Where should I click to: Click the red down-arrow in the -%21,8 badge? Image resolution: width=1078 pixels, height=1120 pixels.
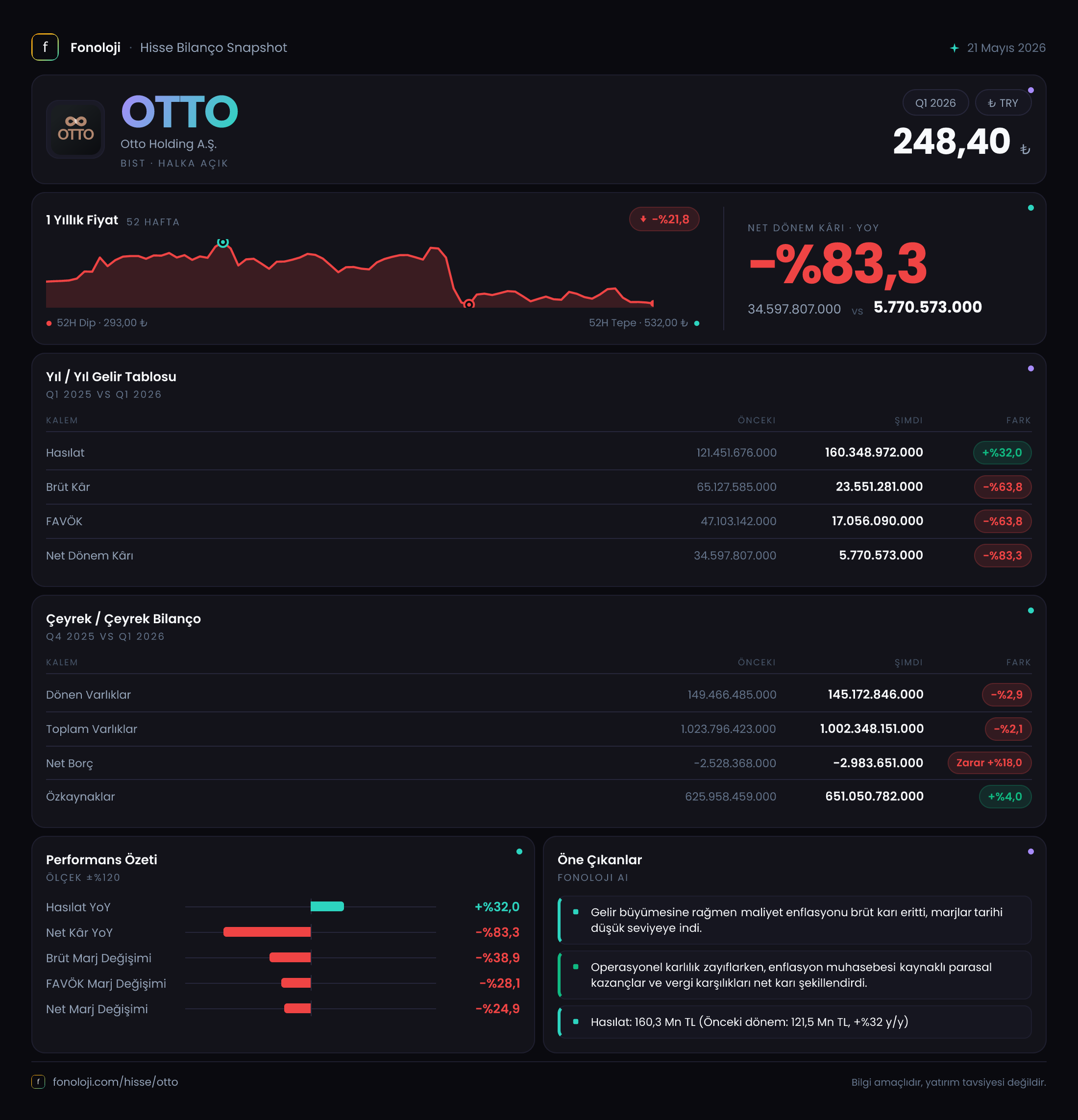643,219
